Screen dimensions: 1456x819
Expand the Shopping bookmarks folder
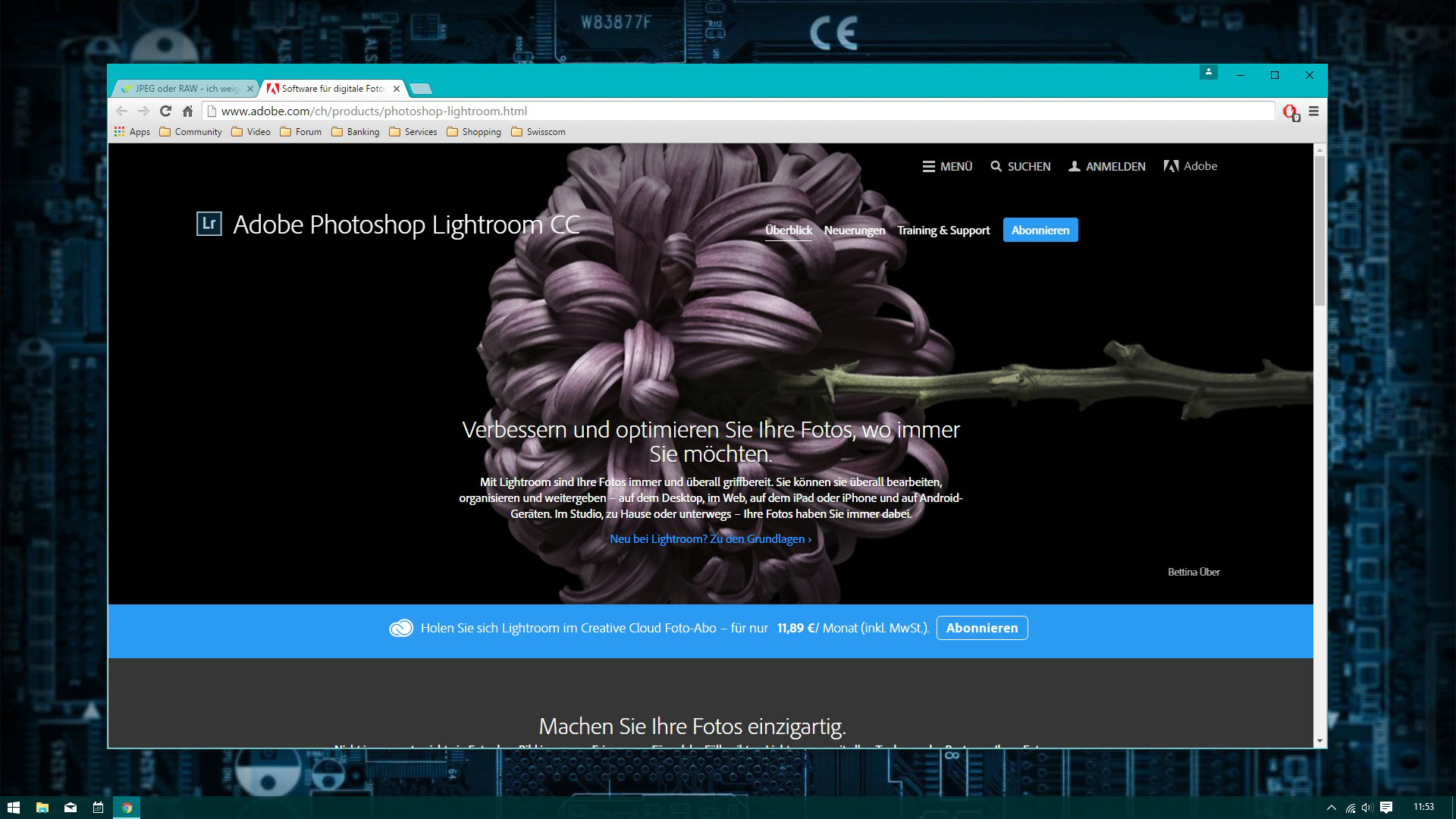click(x=474, y=131)
